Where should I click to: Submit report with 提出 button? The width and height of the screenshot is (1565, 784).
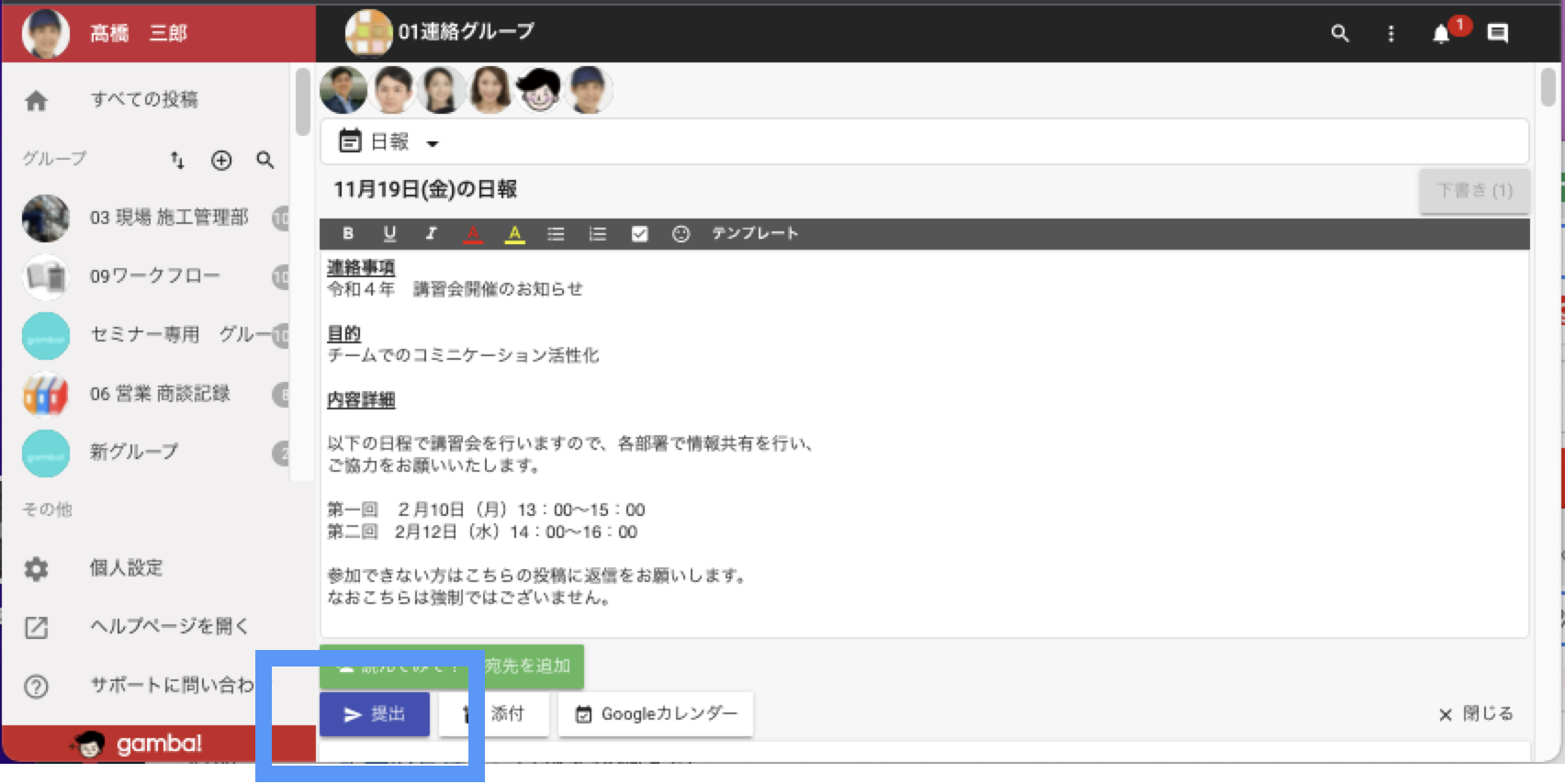(x=375, y=714)
